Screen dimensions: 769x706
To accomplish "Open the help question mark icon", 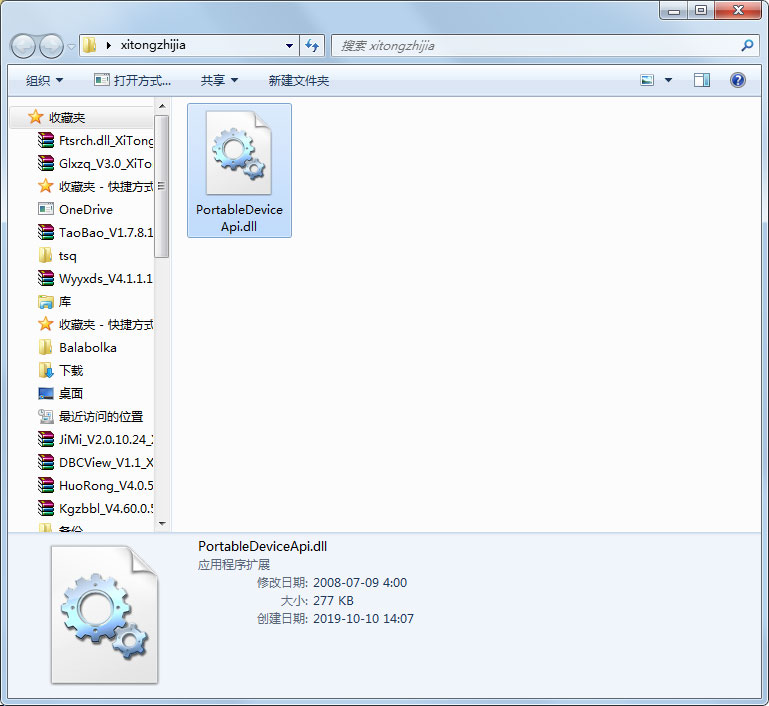I will [738, 80].
